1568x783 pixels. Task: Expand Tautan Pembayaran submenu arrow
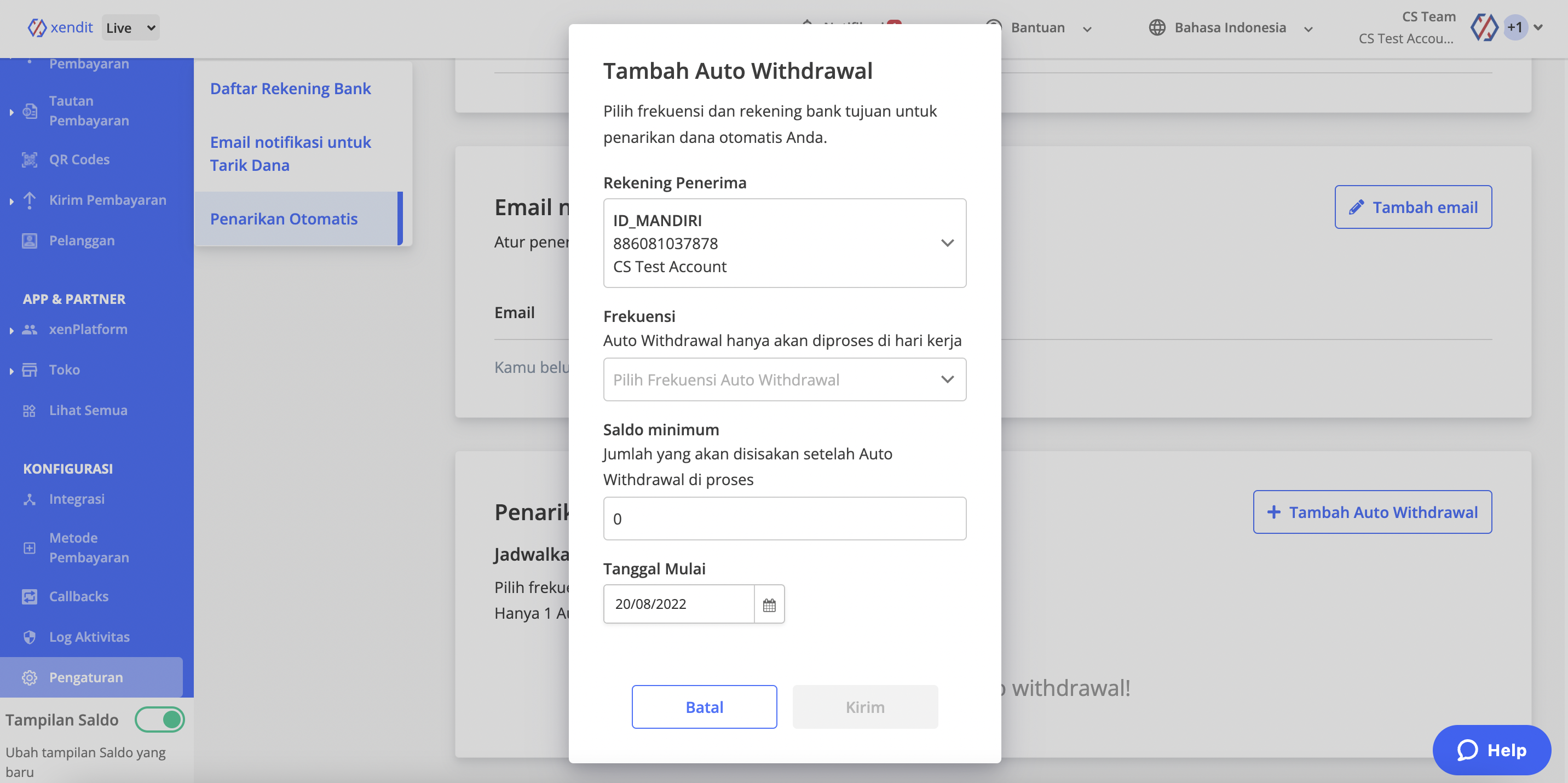click(x=11, y=112)
